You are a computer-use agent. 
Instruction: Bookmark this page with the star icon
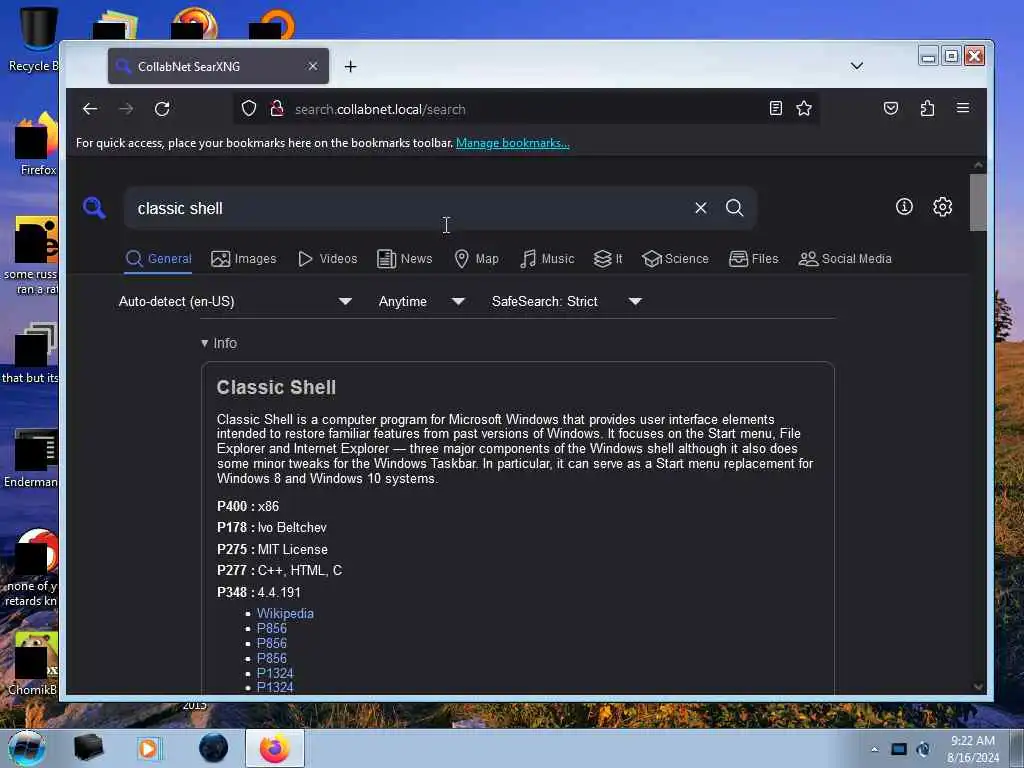click(x=804, y=108)
